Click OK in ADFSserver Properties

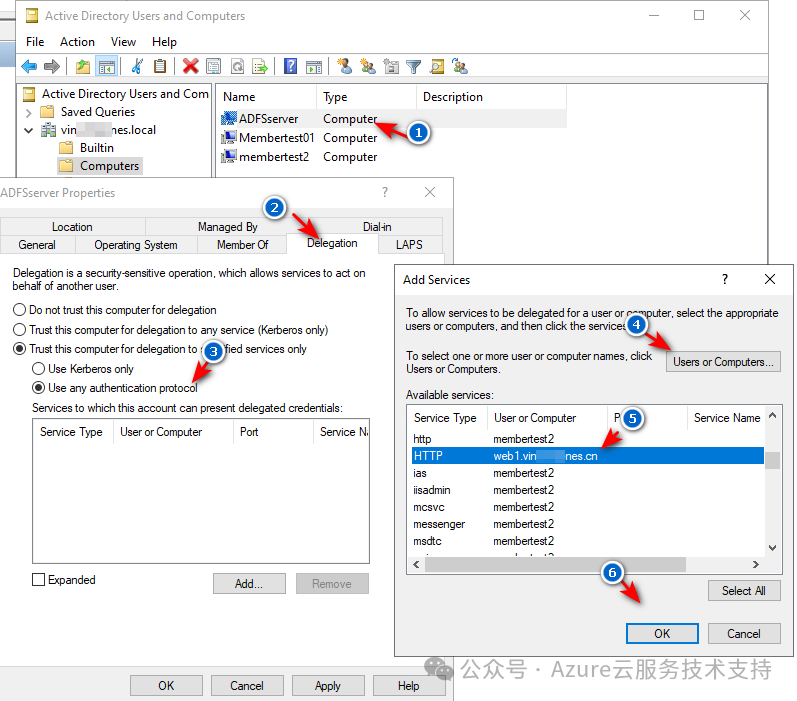pyautogui.click(x=166, y=686)
